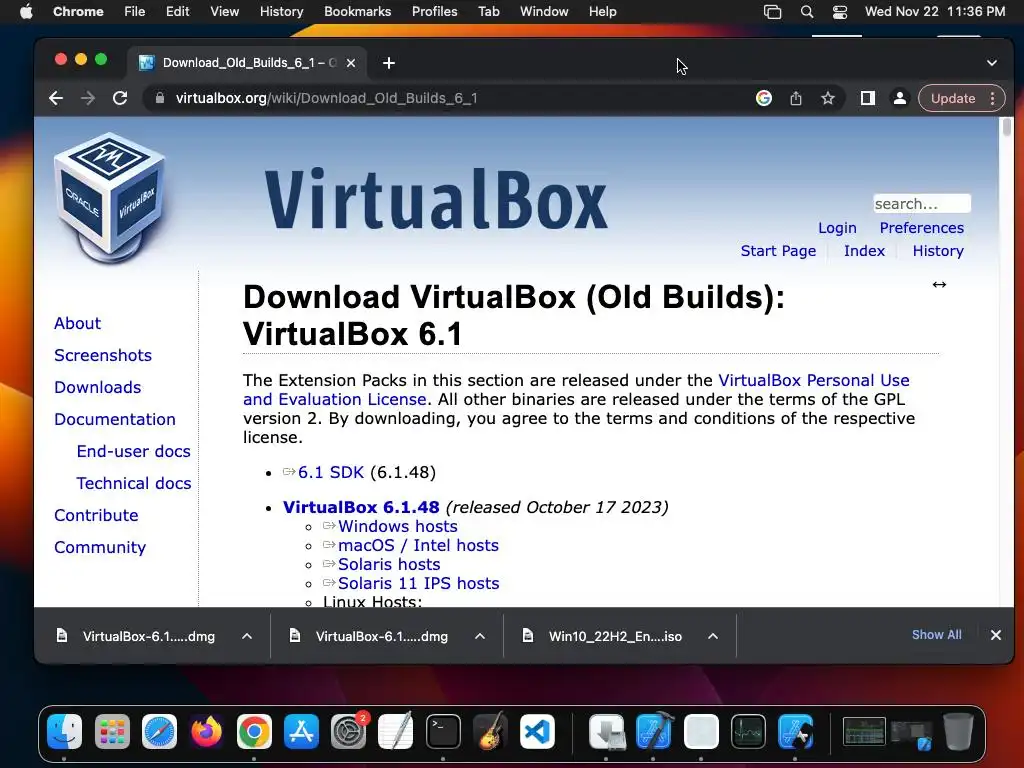The image size is (1024, 768).
Task: Close the downloads bar
Action: [995, 635]
